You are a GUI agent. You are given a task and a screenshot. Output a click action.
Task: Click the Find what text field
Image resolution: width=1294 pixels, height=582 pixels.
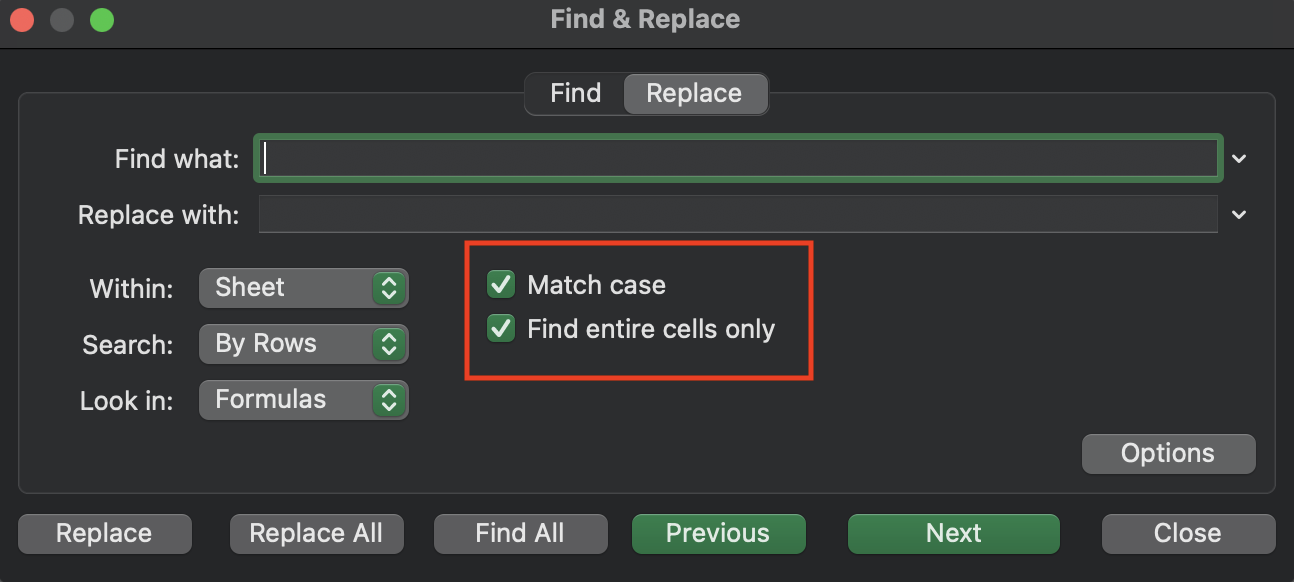[738, 158]
